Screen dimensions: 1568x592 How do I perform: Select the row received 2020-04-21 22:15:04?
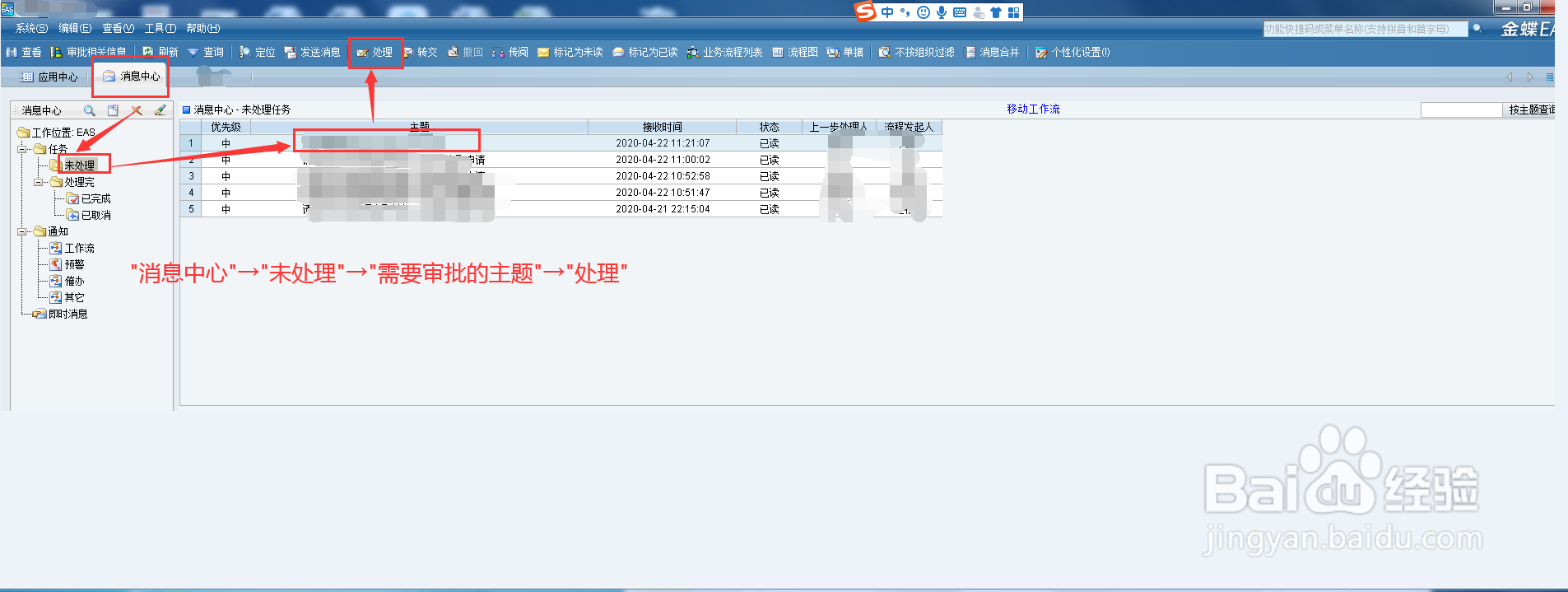(x=561, y=209)
